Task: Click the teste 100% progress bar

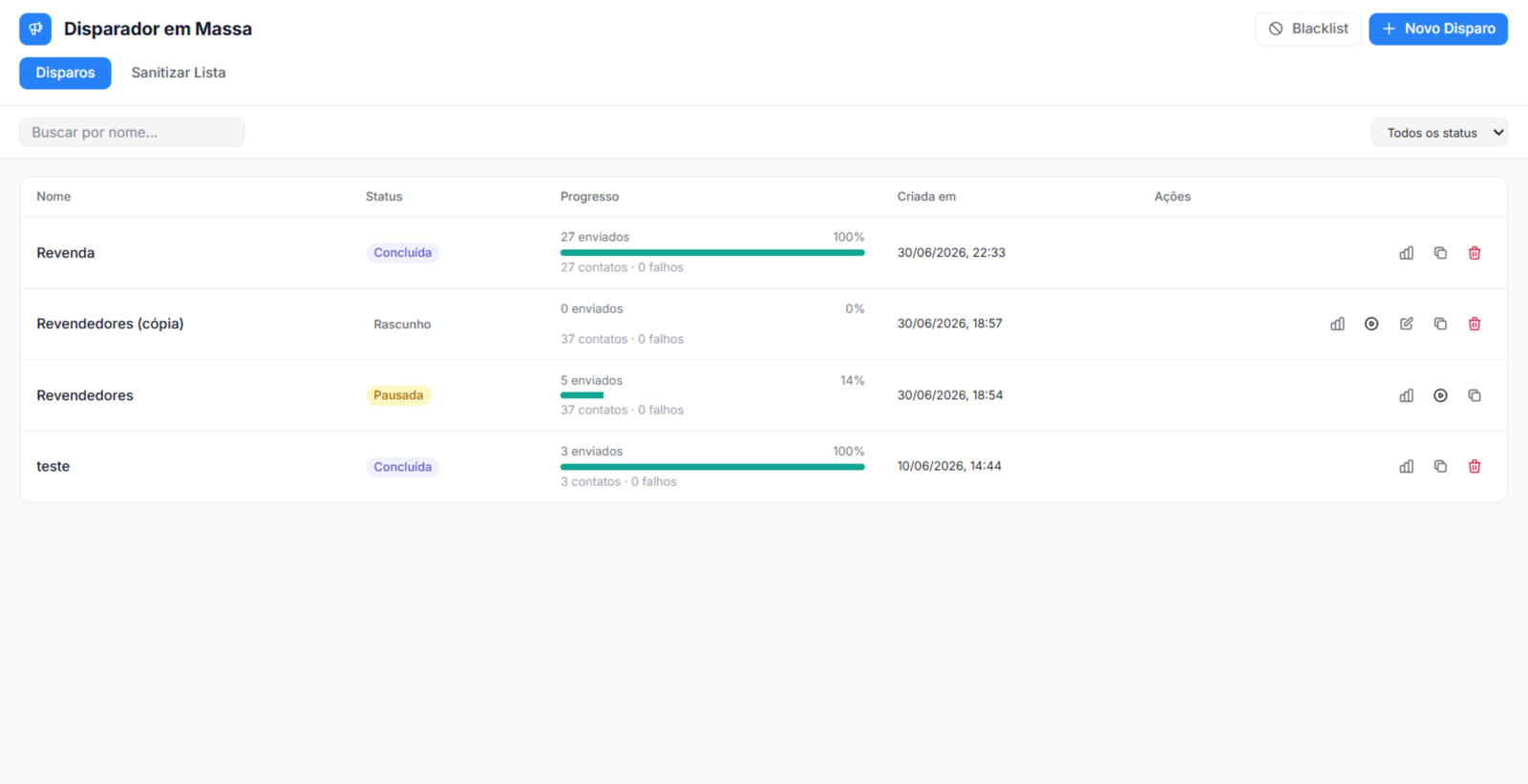Action: (712, 467)
